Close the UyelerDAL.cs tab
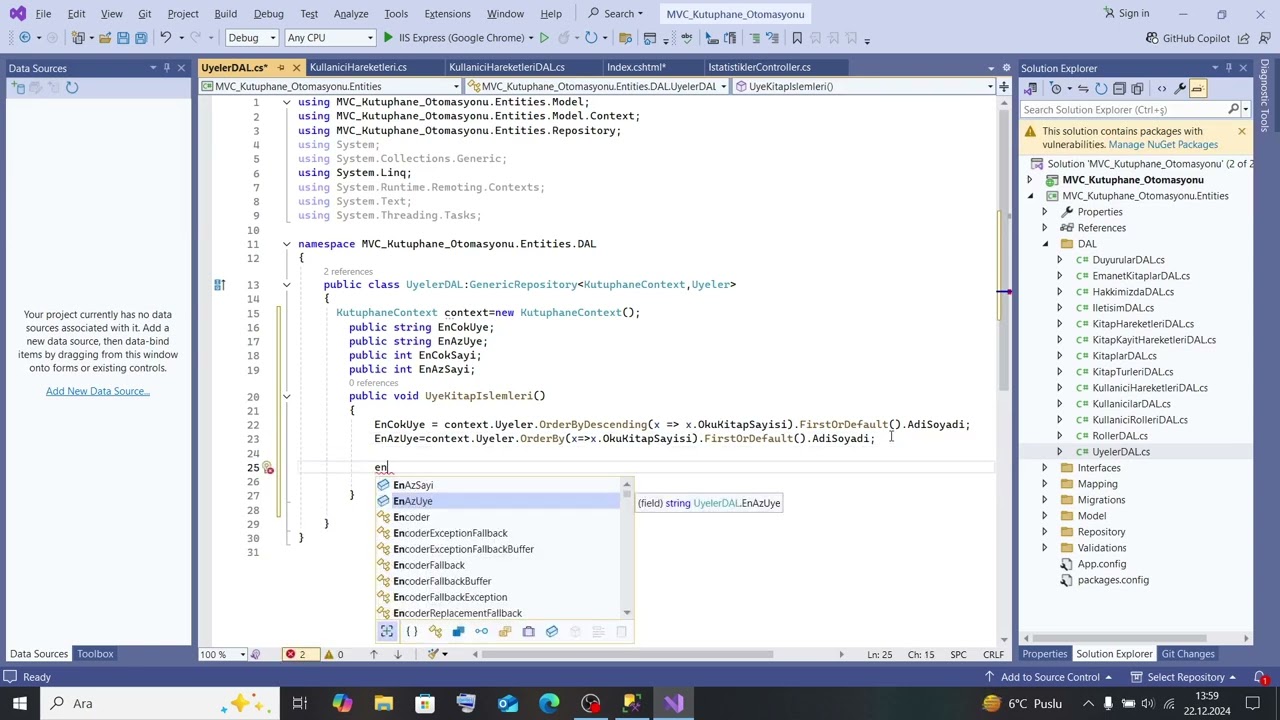Viewport: 1280px width, 720px height. coord(297,67)
